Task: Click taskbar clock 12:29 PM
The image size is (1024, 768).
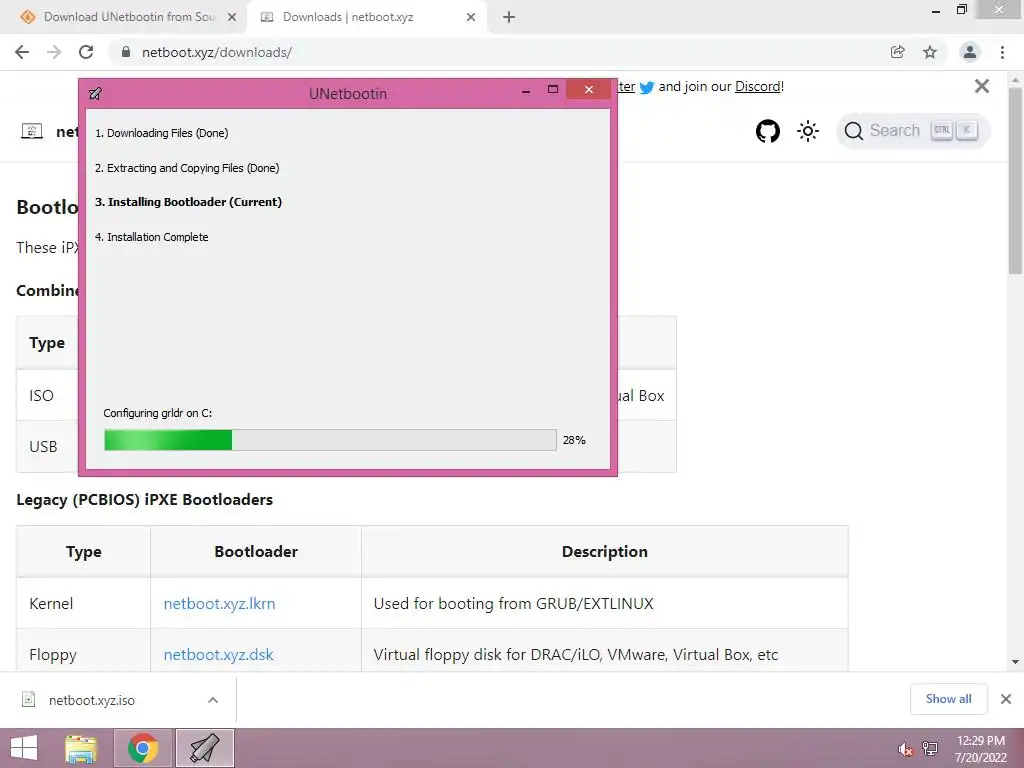Action: coord(981,741)
